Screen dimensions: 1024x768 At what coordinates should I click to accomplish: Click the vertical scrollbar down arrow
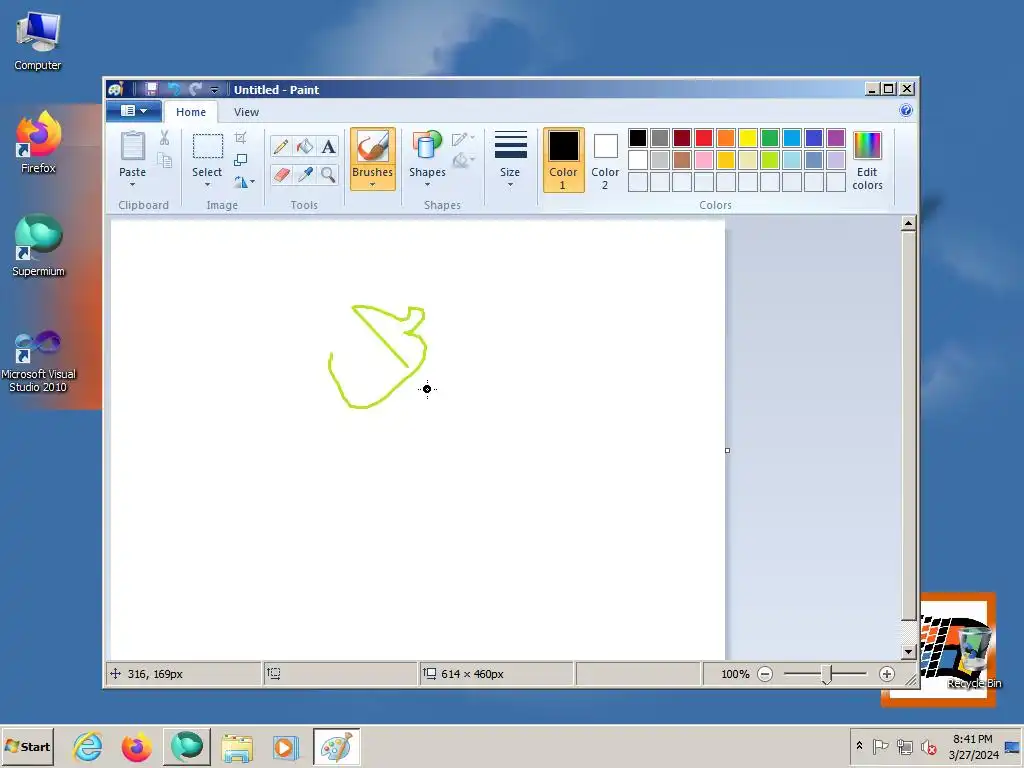(x=908, y=652)
